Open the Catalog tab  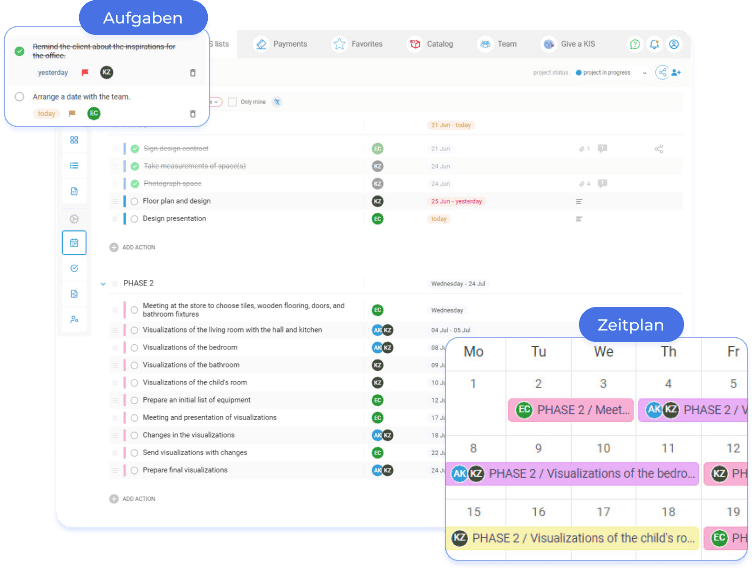point(431,44)
